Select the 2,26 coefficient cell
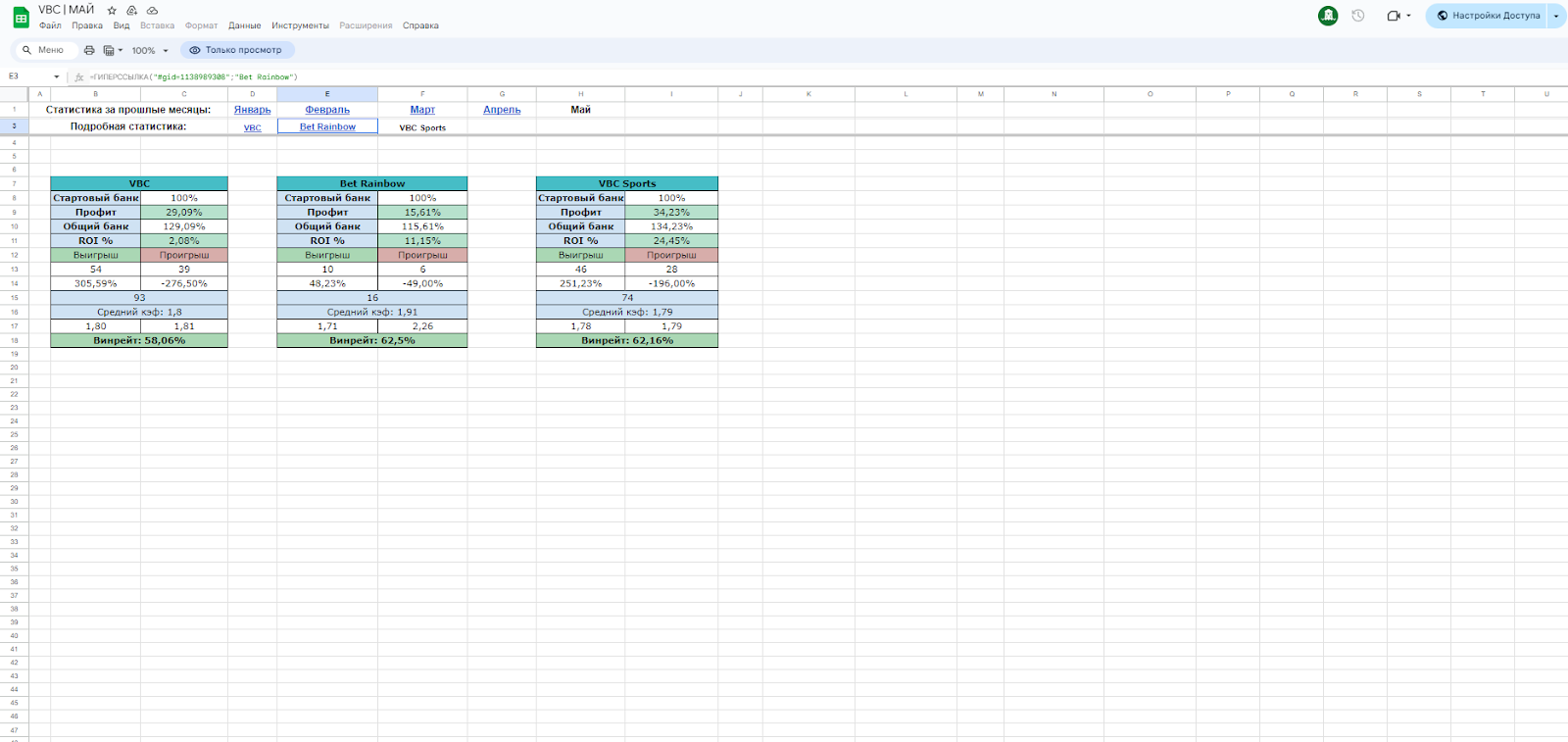 pyautogui.click(x=422, y=326)
